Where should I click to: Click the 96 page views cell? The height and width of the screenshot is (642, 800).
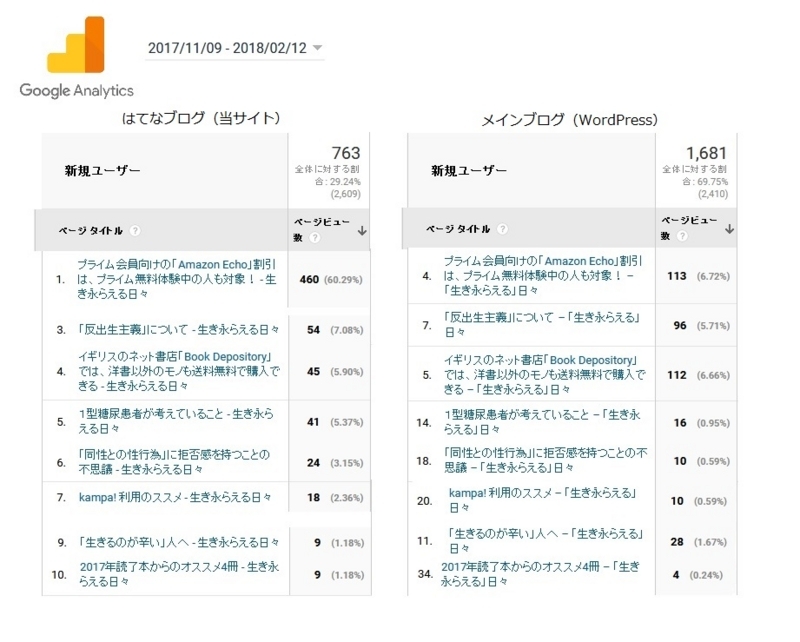point(680,325)
